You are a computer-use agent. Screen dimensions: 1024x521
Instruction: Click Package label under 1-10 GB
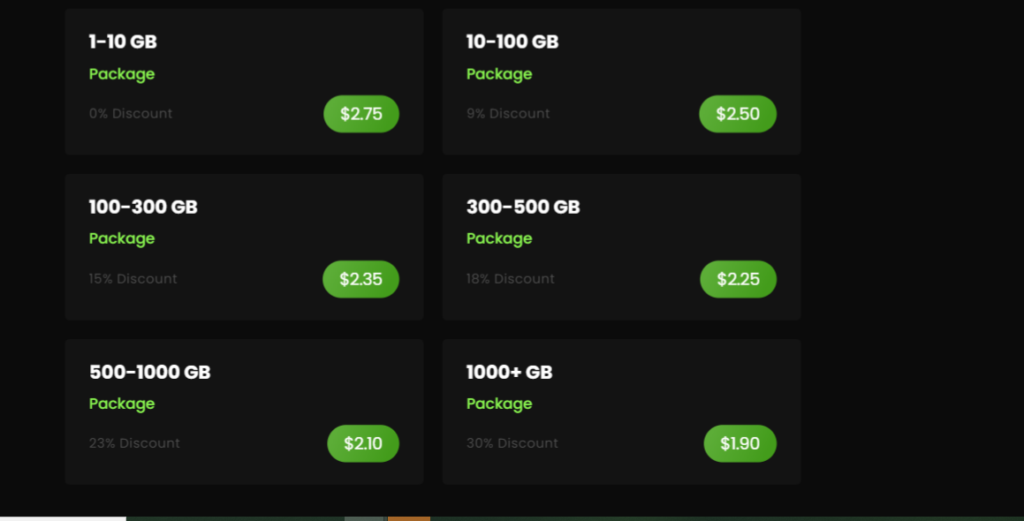(x=122, y=74)
